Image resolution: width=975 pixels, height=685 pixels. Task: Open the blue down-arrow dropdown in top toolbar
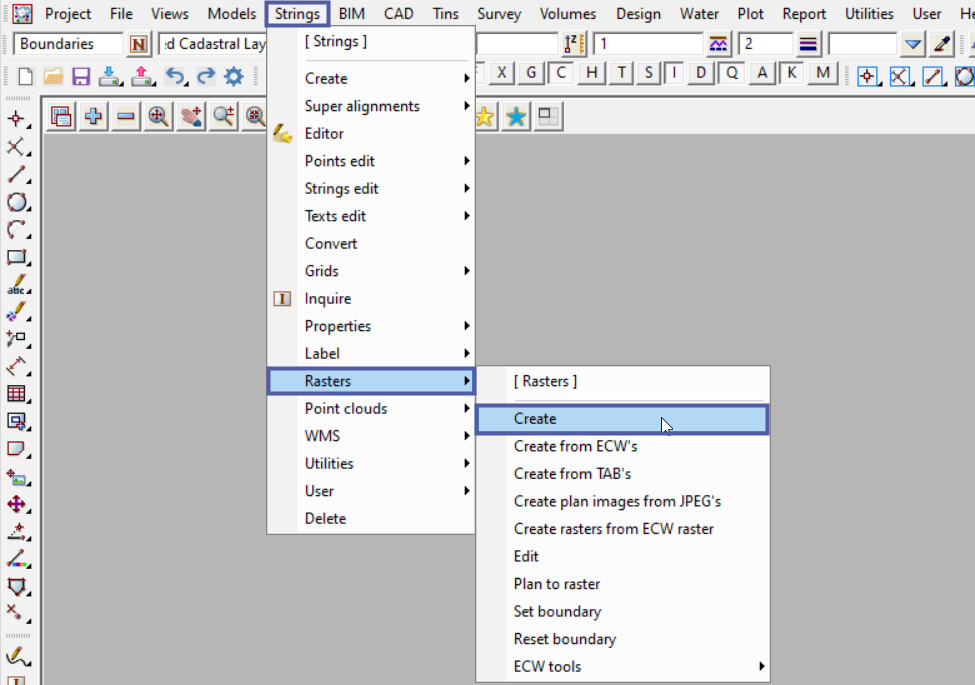[912, 44]
